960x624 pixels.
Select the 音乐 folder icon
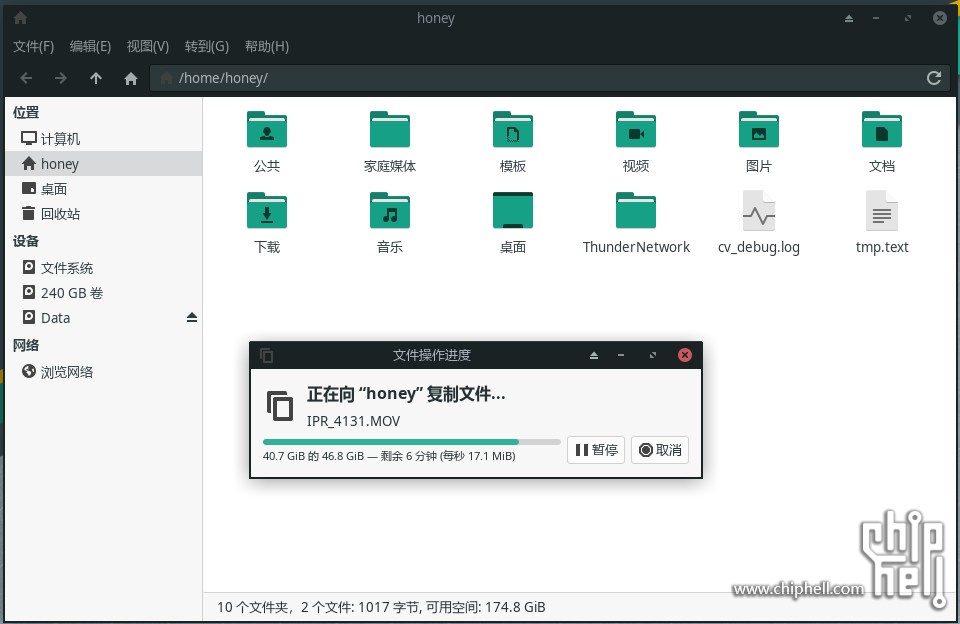(x=390, y=210)
